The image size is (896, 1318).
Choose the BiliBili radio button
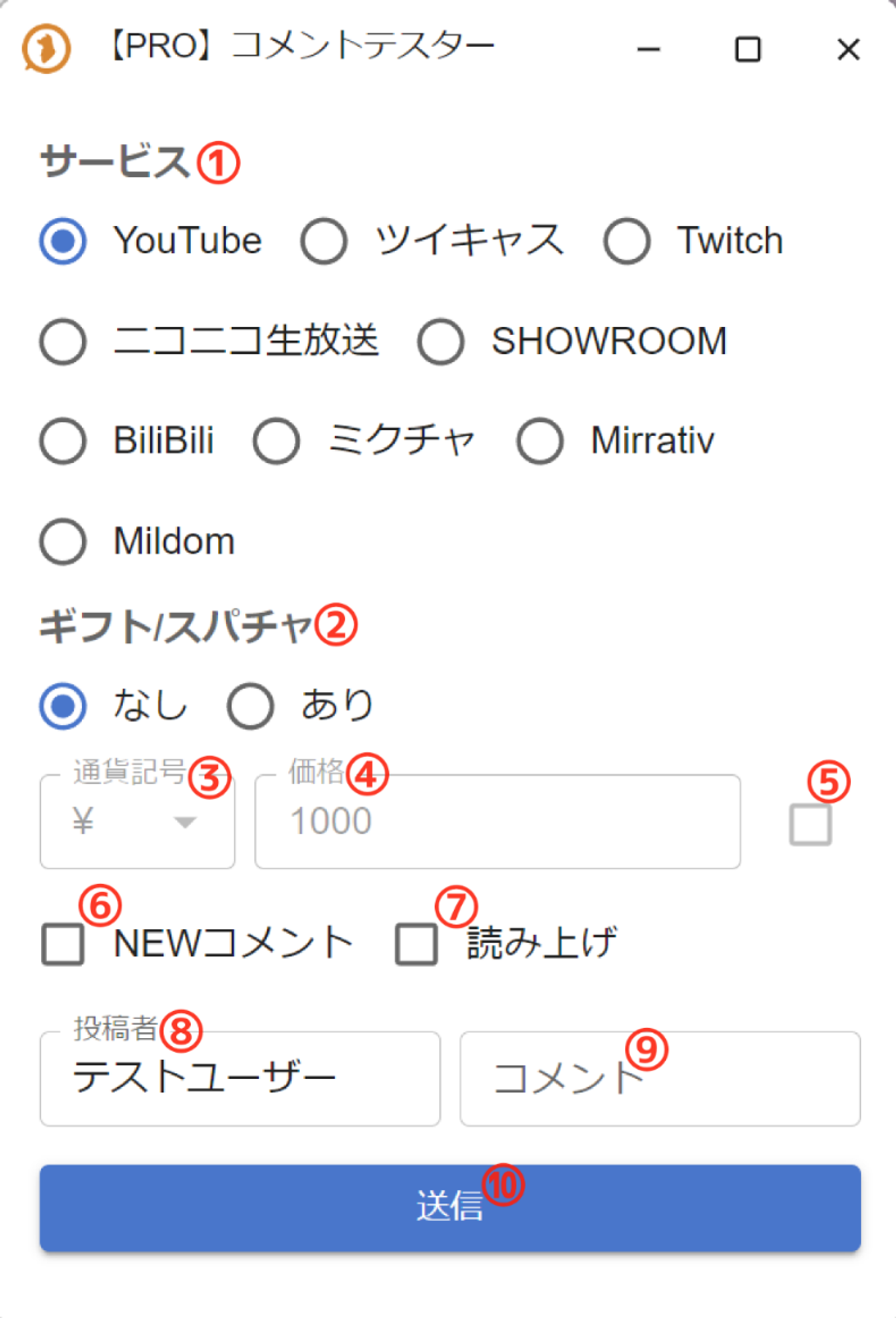(63, 441)
